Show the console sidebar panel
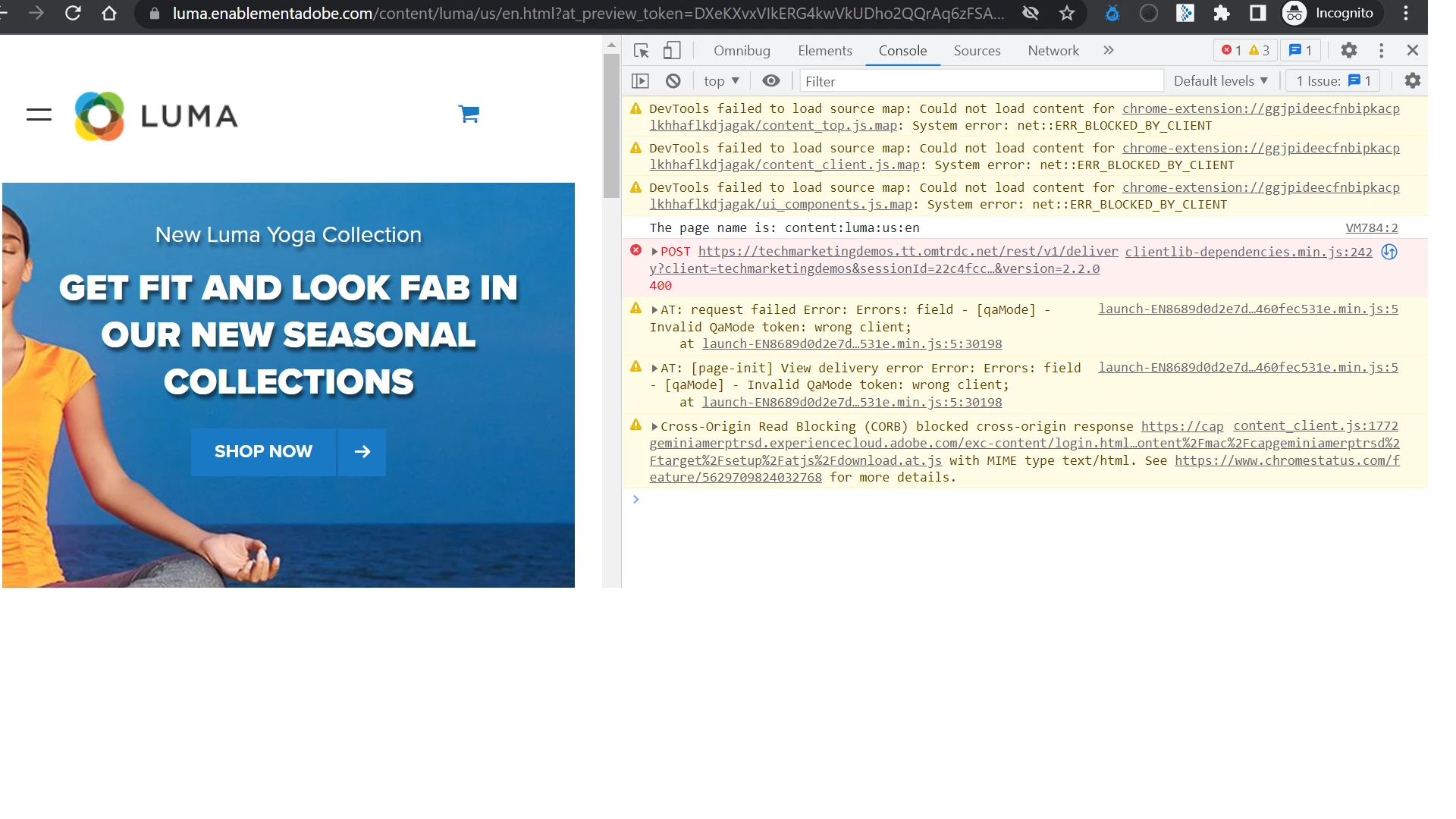Screen dimensions: 1456x819 pos(640,81)
